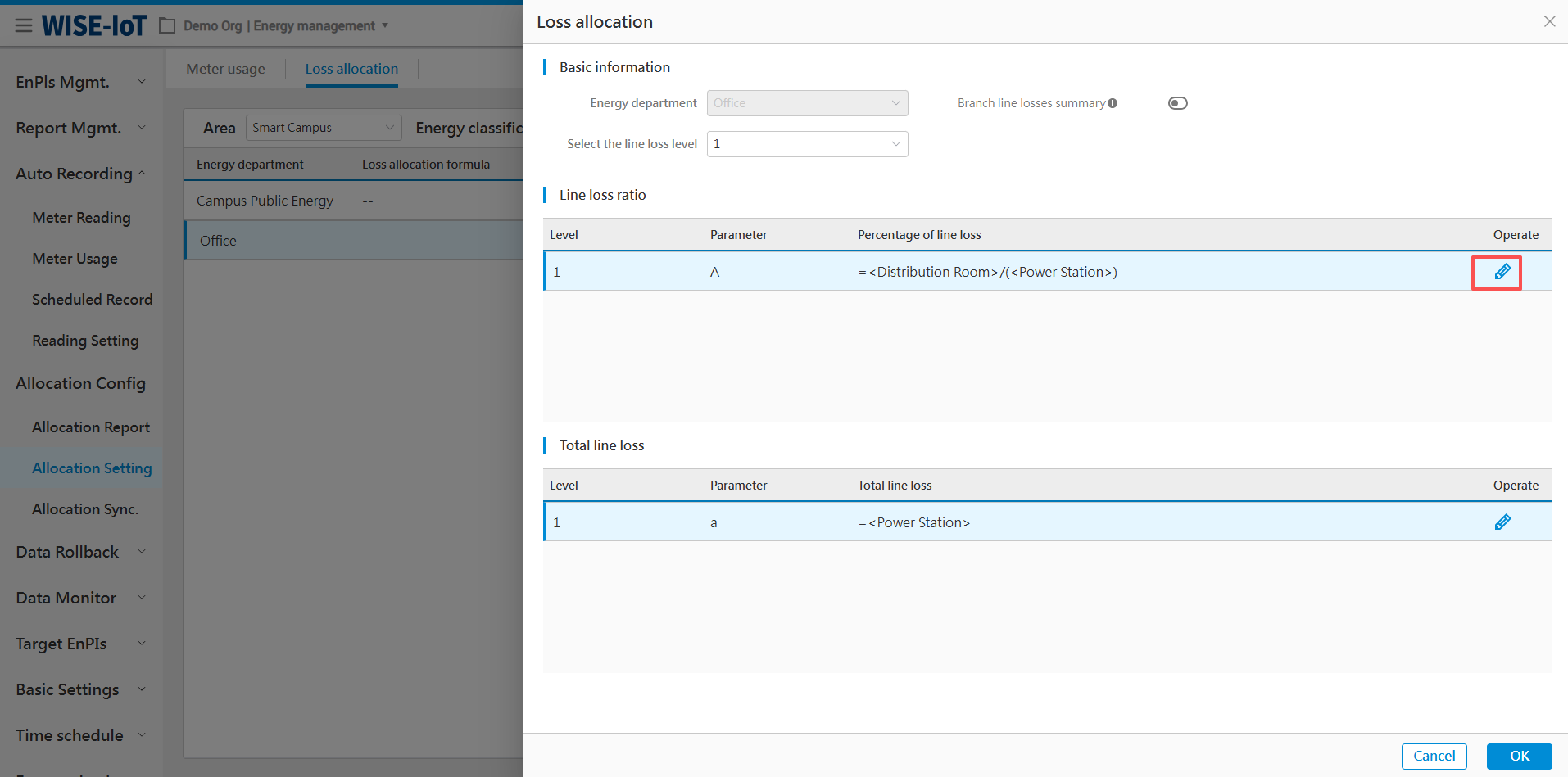Viewport: 1568px width, 777px height.
Task: Expand the Data Monitor sidebar section
Action: pyautogui.click(x=80, y=598)
